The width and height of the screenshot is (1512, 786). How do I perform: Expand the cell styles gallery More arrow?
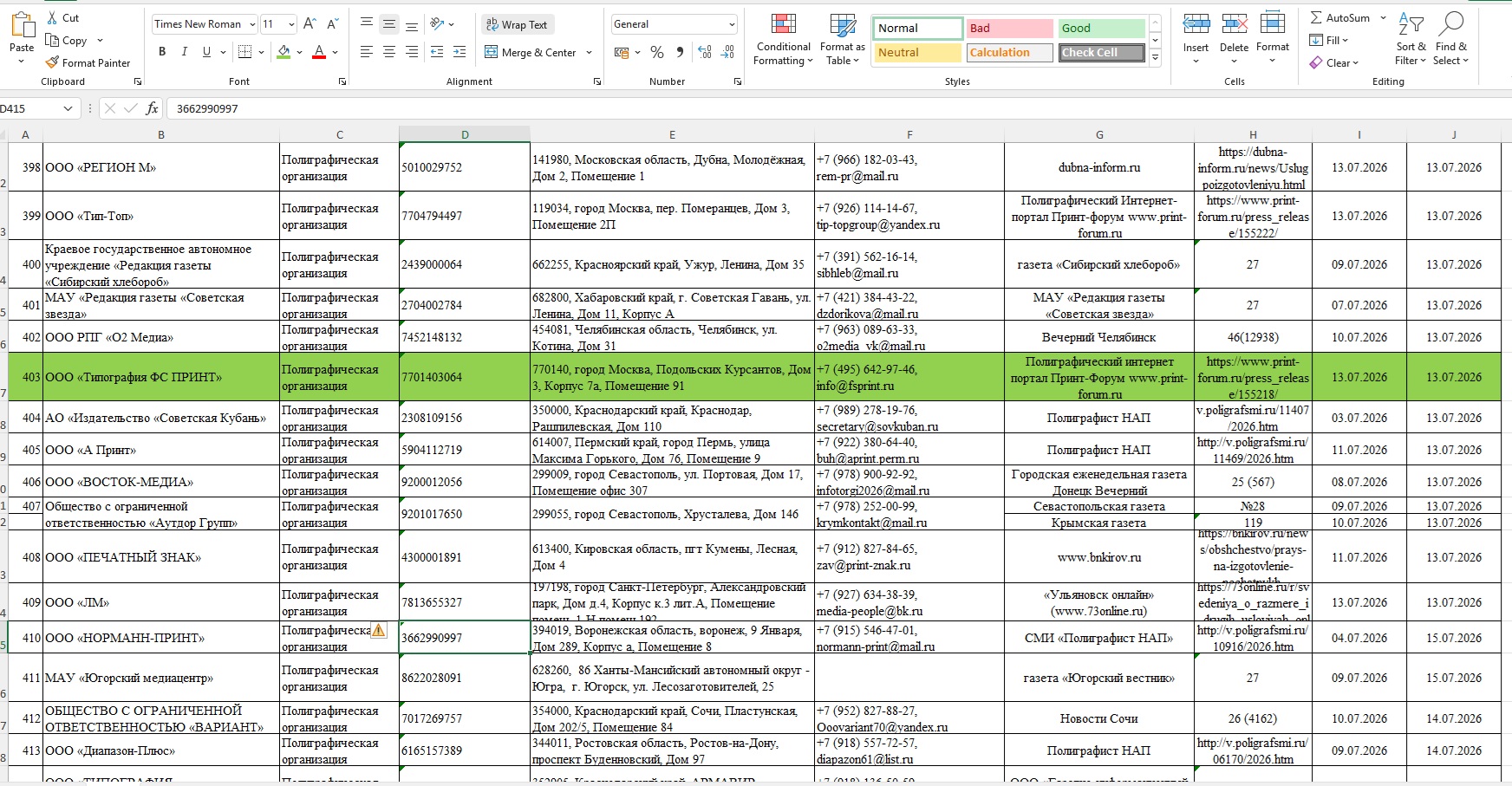tap(1155, 58)
